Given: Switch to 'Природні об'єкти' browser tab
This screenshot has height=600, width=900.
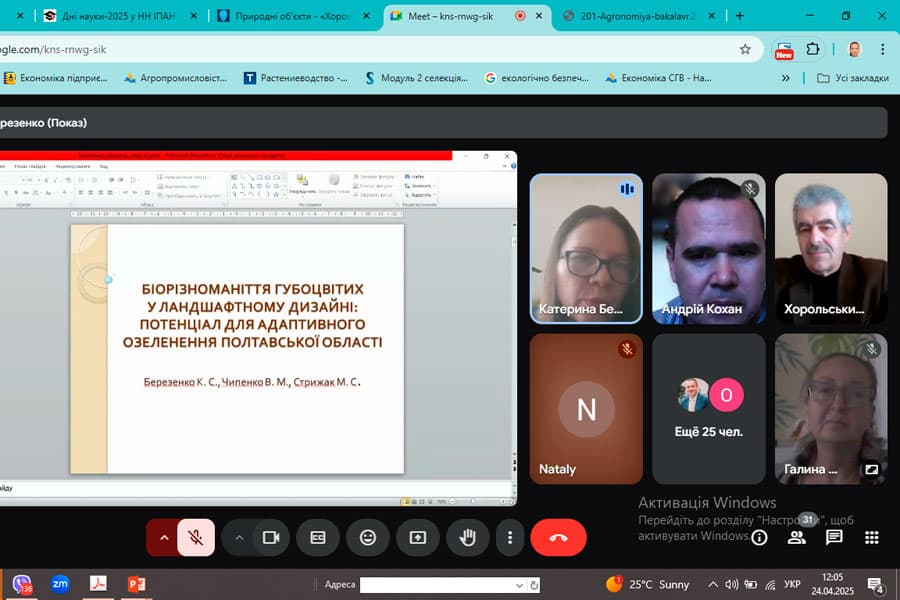Looking at the screenshot, I should coord(292,16).
